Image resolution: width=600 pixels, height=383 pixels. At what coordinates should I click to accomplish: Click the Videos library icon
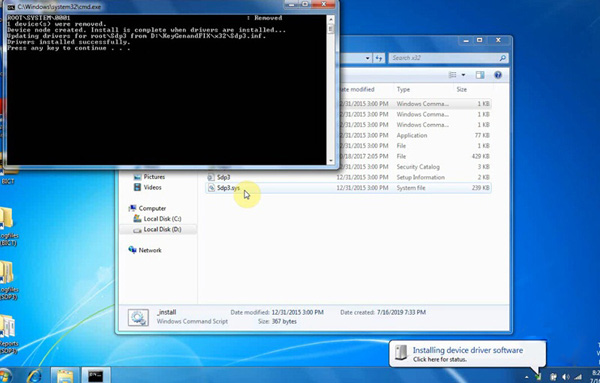tap(137, 187)
